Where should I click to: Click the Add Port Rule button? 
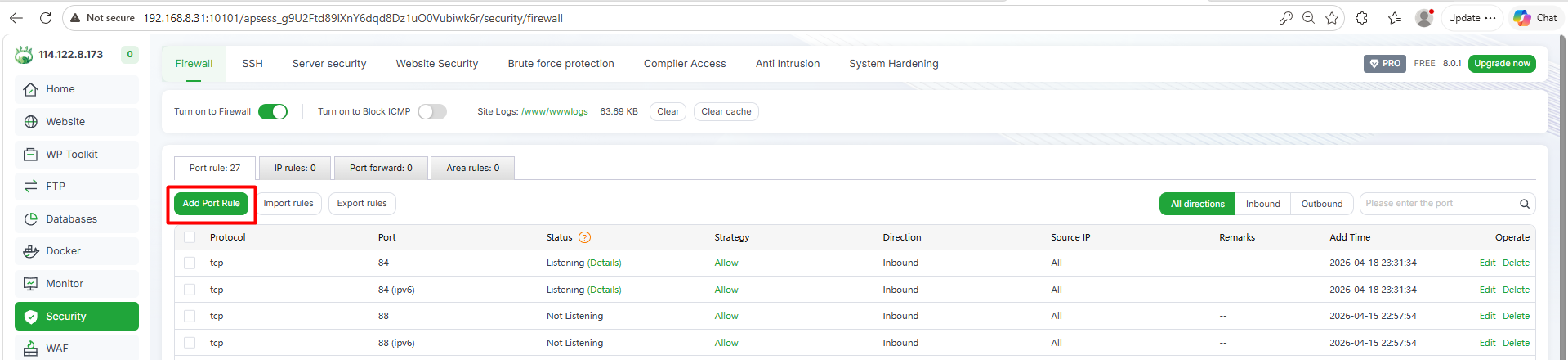point(212,204)
